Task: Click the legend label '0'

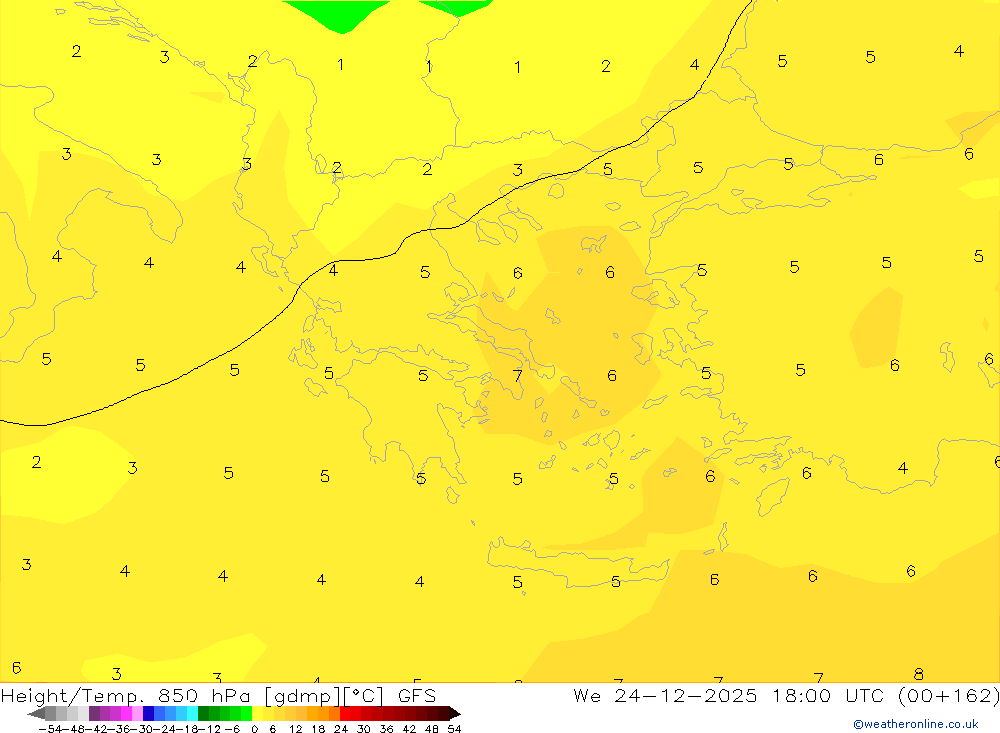Action: (254, 729)
